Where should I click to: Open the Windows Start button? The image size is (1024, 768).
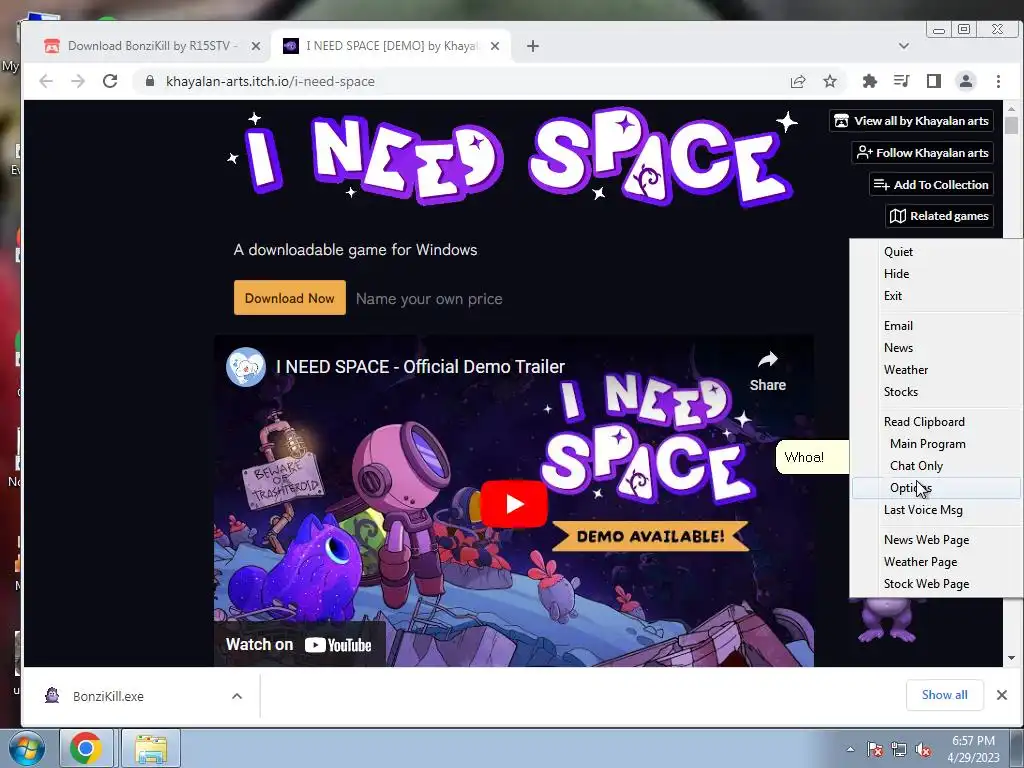(26, 748)
